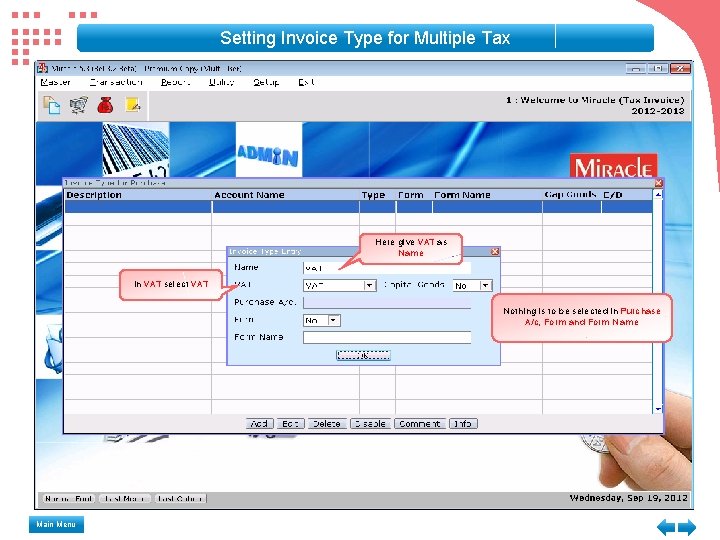Click the Miracle application title icon
The width and height of the screenshot is (720, 540).
click(43, 68)
